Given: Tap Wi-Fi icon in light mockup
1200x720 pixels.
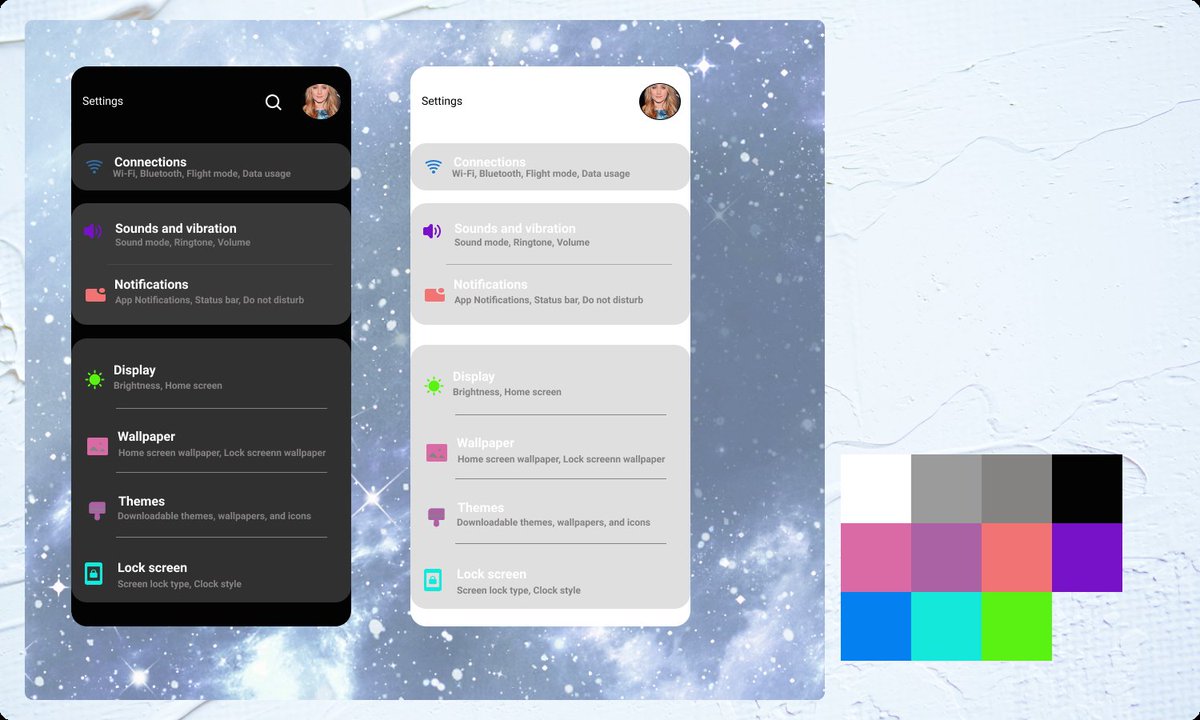Looking at the screenshot, I should point(433,167).
